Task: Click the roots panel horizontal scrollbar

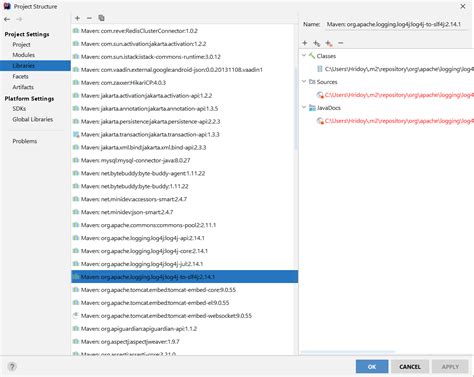Action: pos(348,352)
